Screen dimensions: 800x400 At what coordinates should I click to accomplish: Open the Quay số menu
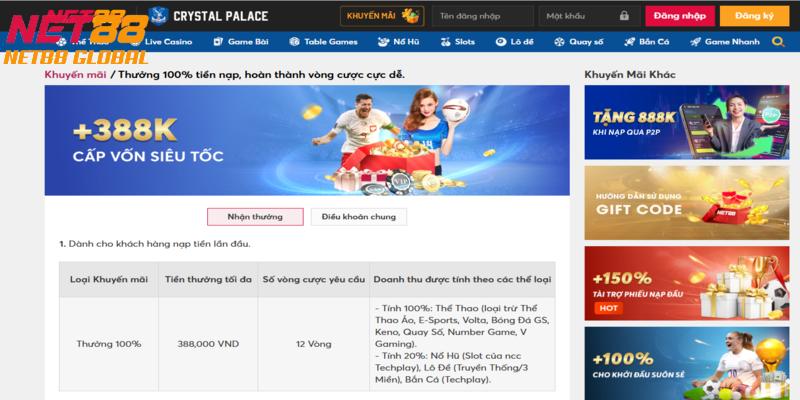point(579,42)
